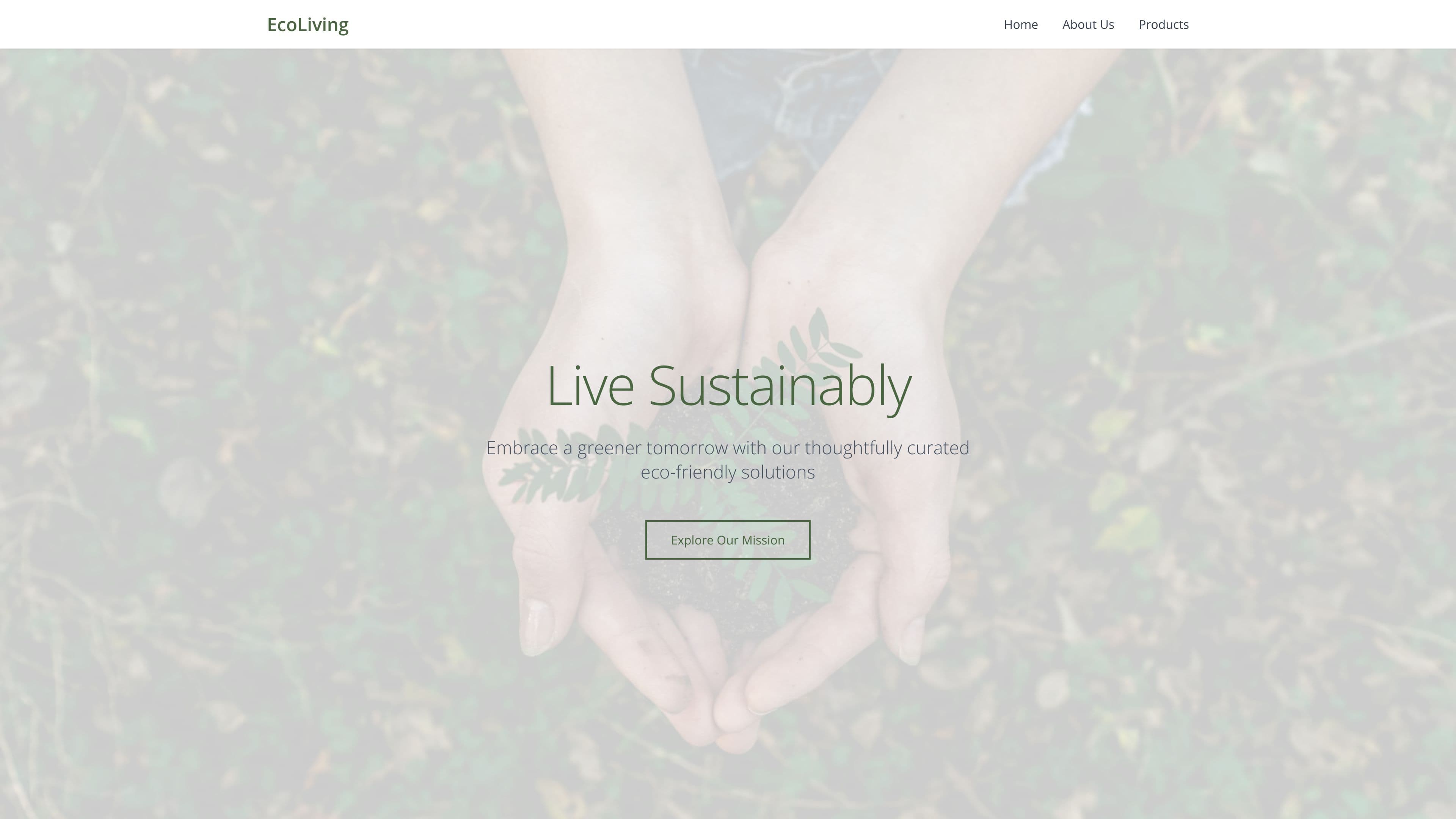The height and width of the screenshot is (819, 1456).
Task: Click the word Live in the heading
Action: pyautogui.click(x=590, y=386)
